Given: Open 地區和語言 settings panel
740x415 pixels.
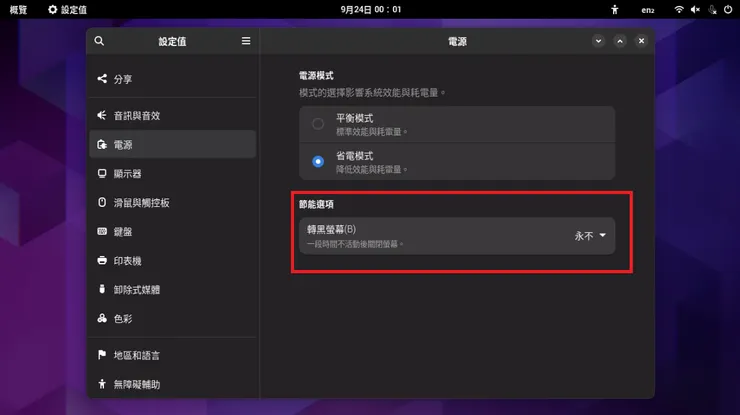Looking at the screenshot, I should [173, 355].
